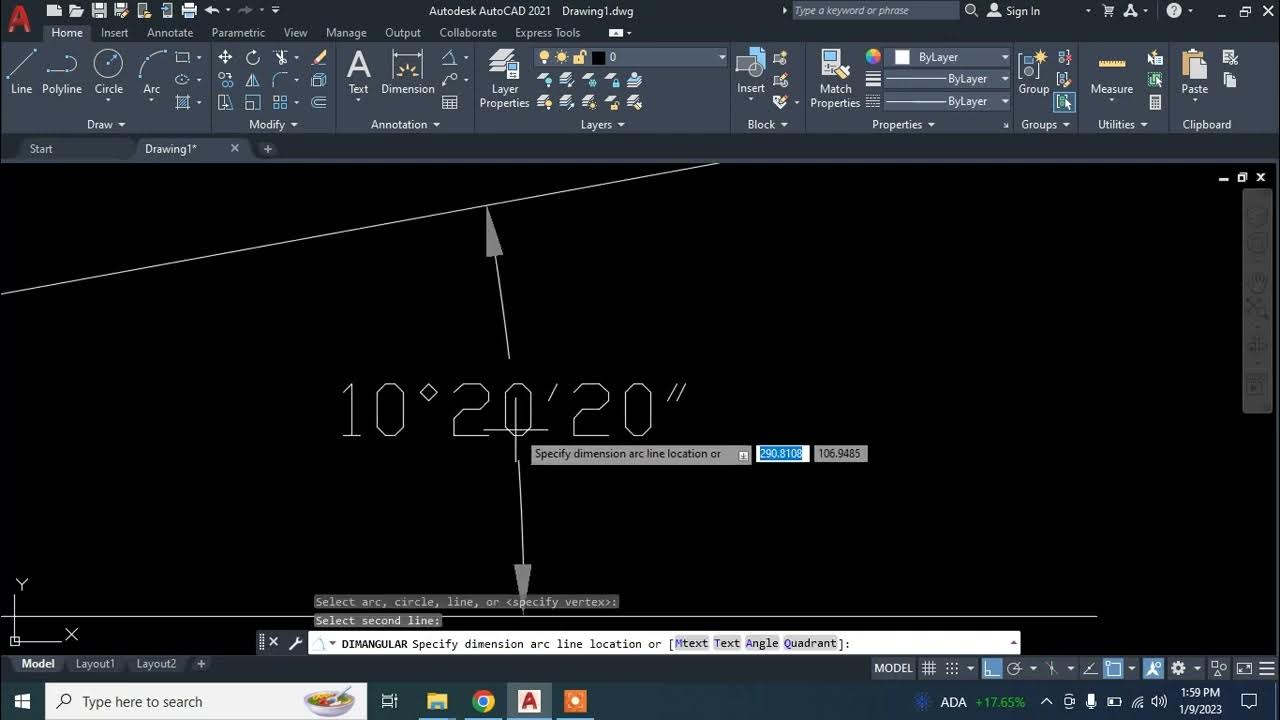The image size is (1280, 720).
Task: Toggle group selection on/off in Groups panel
Action: [1065, 102]
